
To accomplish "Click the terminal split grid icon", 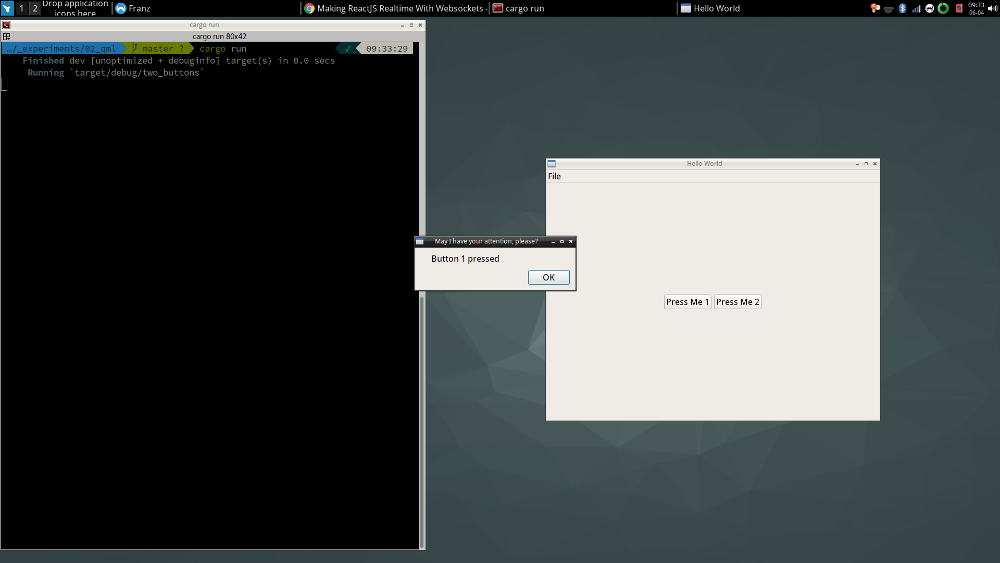I will point(6,36).
